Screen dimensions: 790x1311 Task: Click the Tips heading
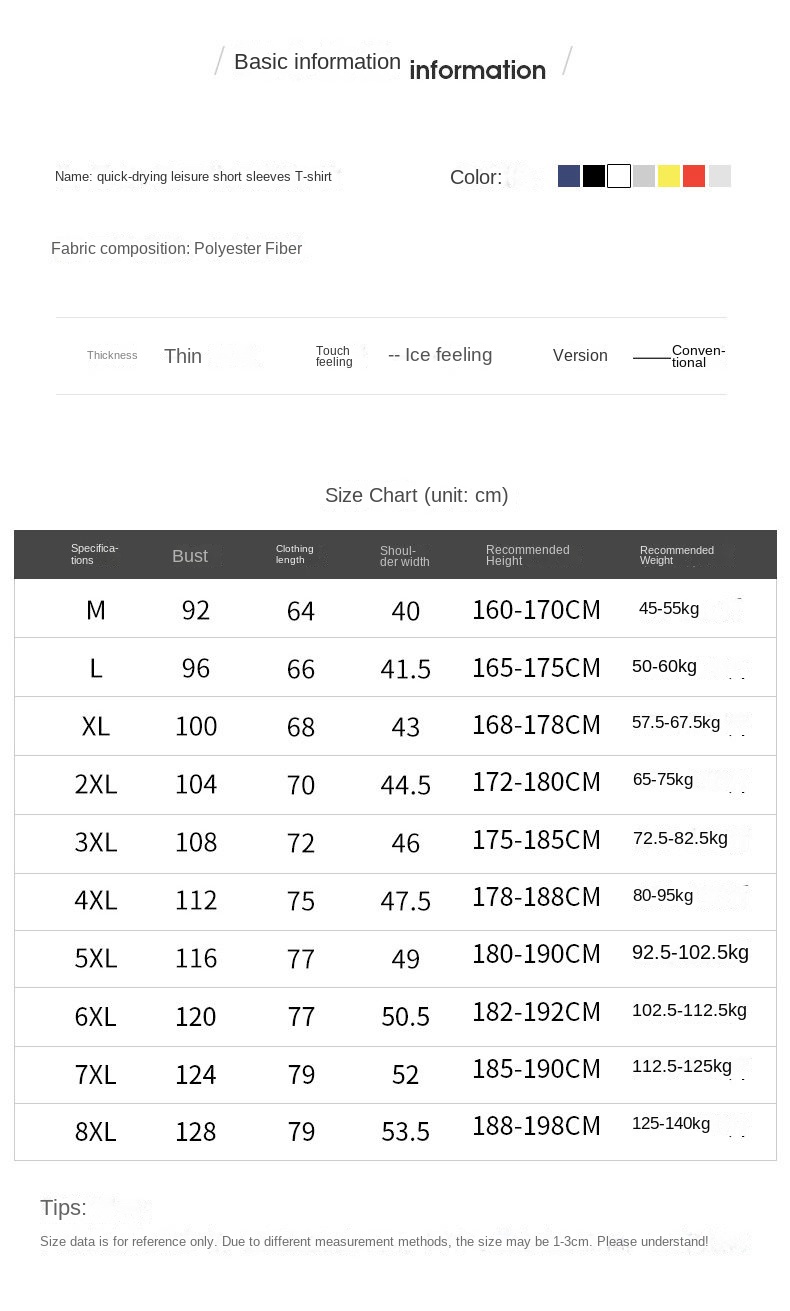tap(63, 1208)
